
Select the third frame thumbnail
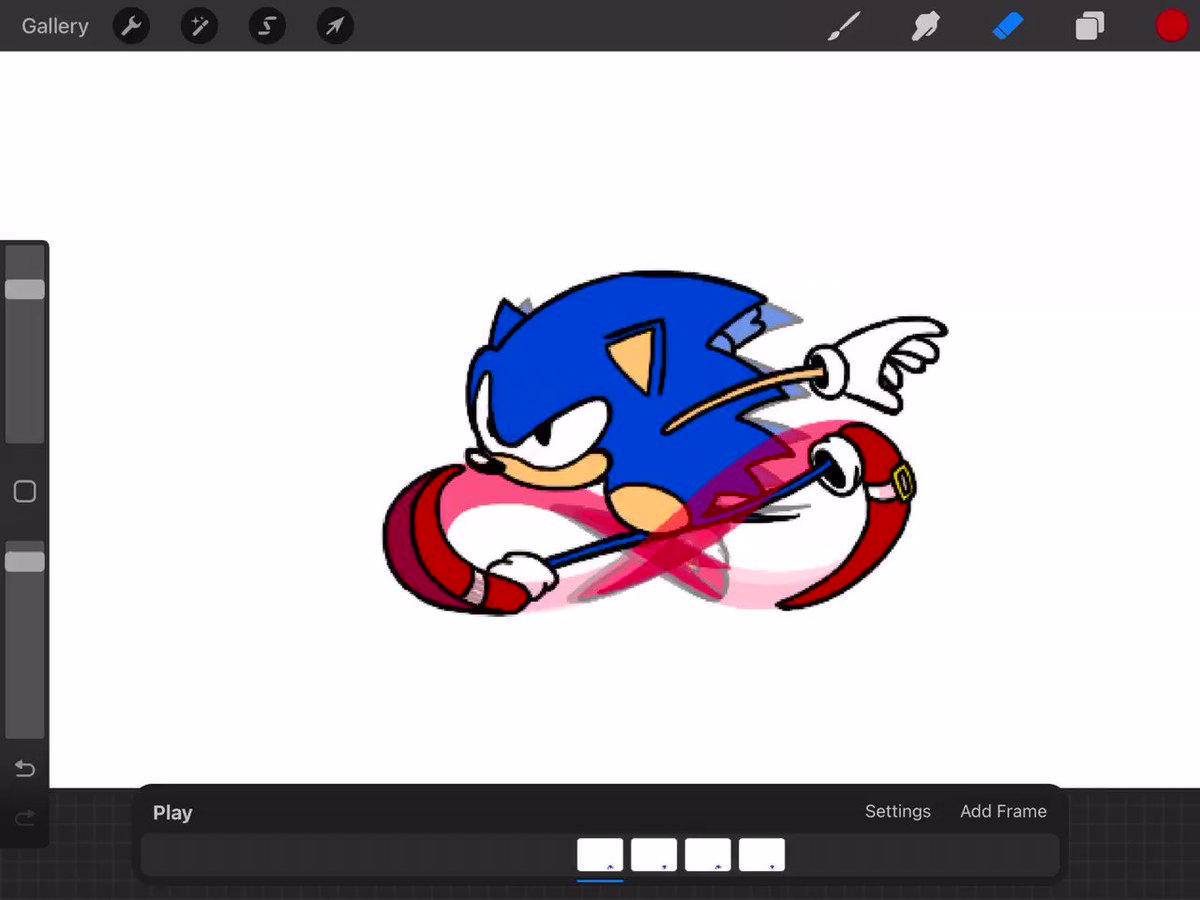(x=708, y=855)
